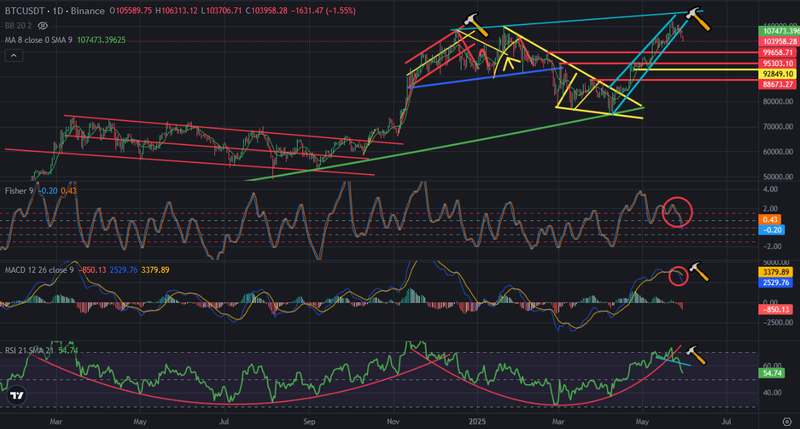This screenshot has height=429, width=800.
Task: Select the red circle drawing on the MACD pane
Action: coord(679,276)
